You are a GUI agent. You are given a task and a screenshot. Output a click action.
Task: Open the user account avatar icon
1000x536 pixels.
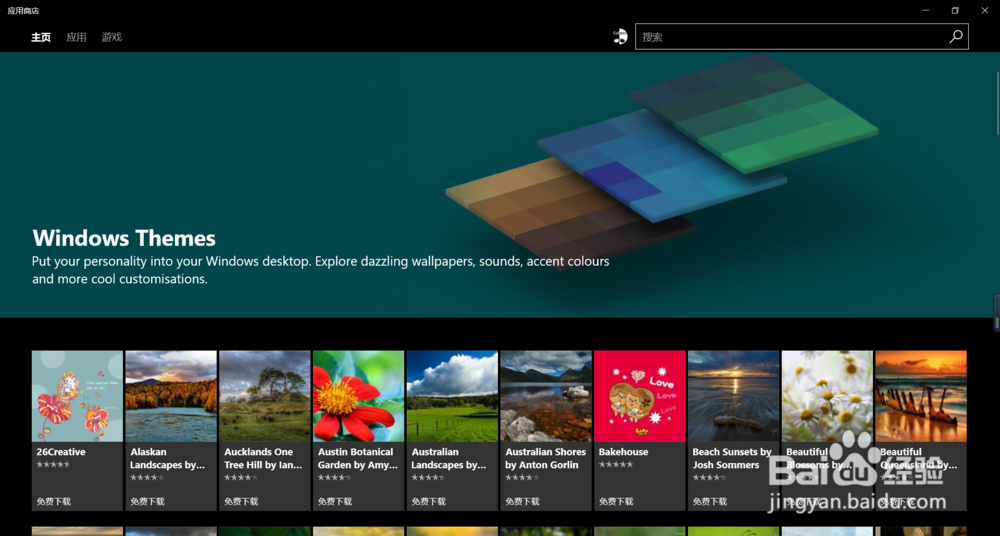pyautogui.click(x=620, y=36)
